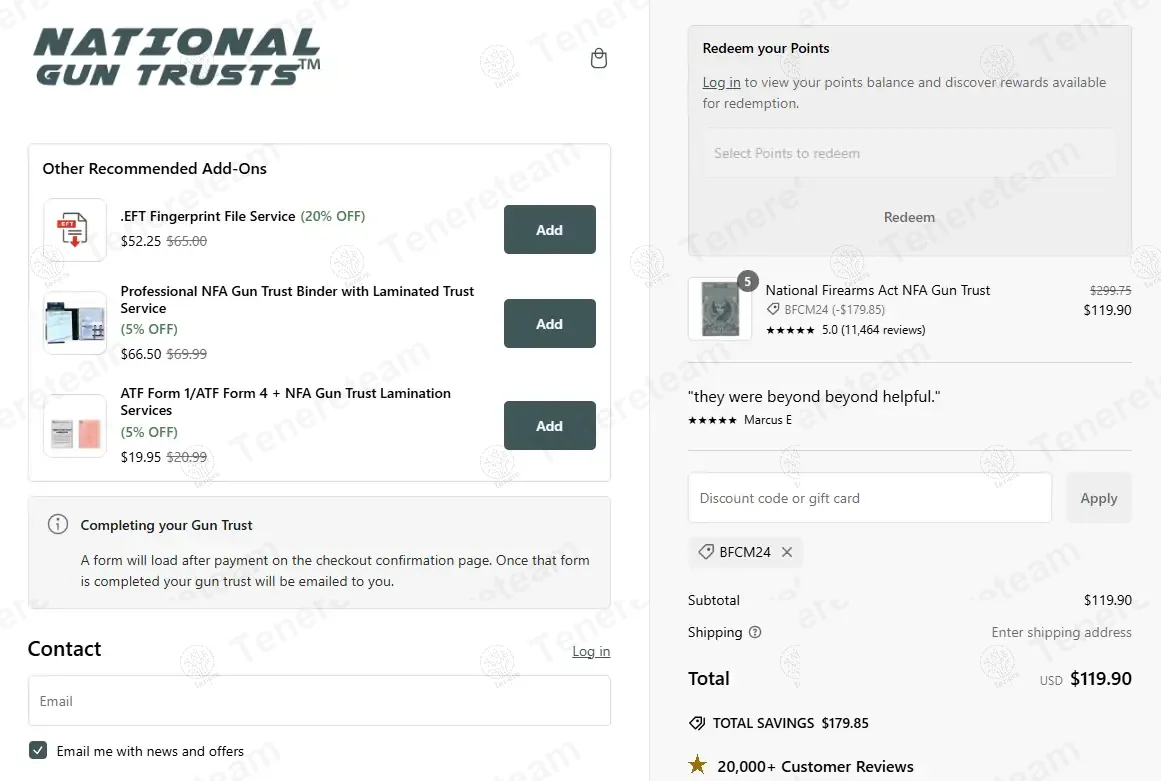This screenshot has width=1161, height=781.
Task: Click the National Gun Trusts logo
Action: 177,56
